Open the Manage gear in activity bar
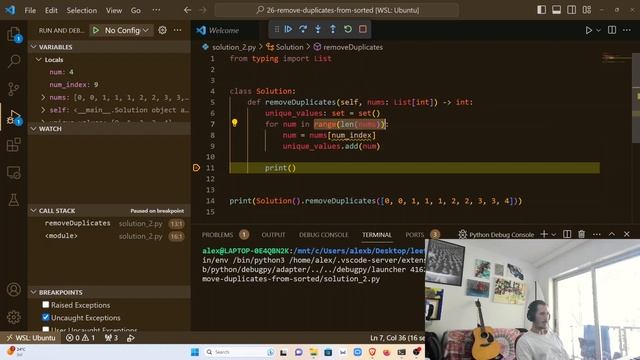This screenshot has height=360, width=640. 13,317
